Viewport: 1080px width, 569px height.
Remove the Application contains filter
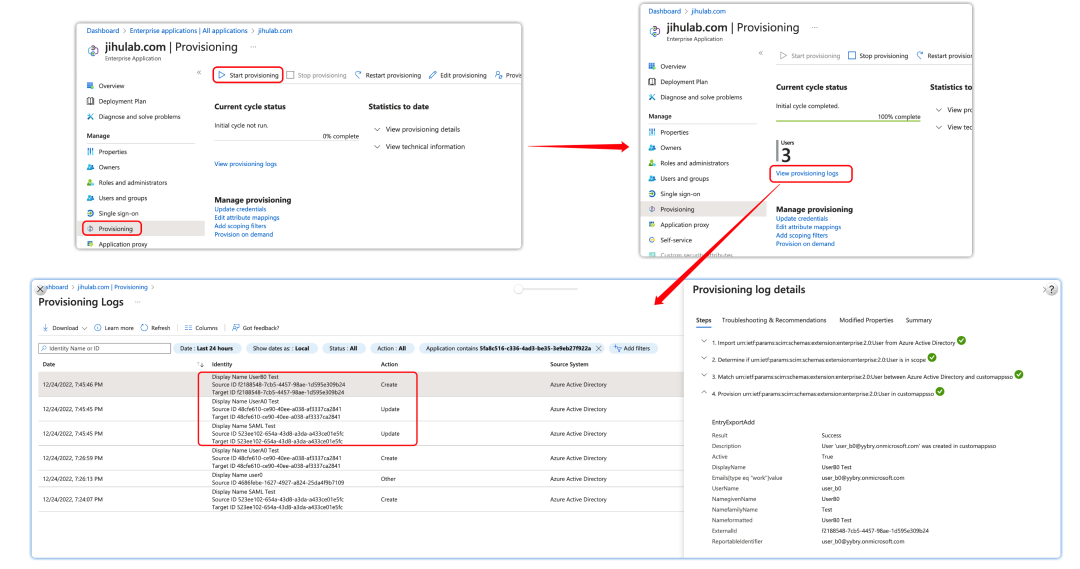[x=599, y=349]
